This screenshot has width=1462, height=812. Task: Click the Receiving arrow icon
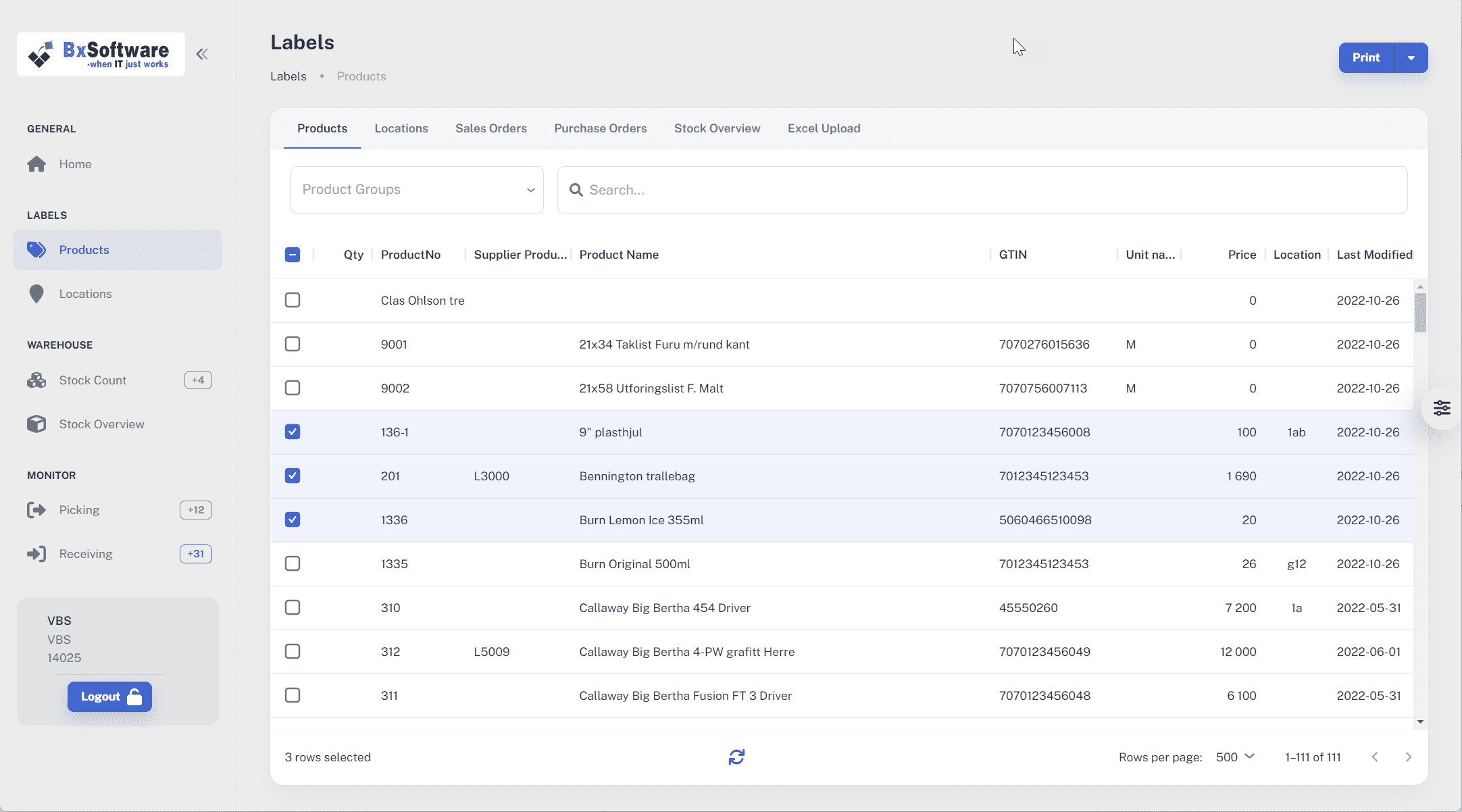tap(36, 554)
